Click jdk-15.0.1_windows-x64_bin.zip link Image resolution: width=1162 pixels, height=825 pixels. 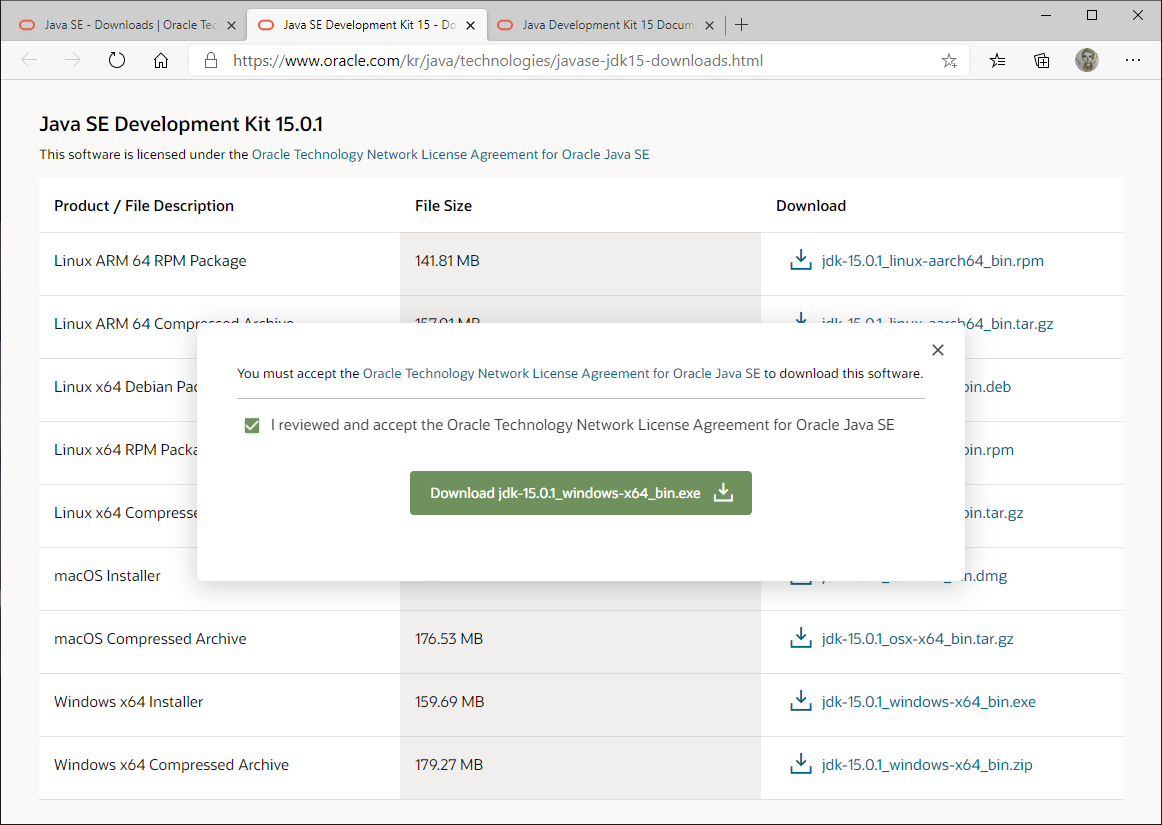(x=927, y=764)
